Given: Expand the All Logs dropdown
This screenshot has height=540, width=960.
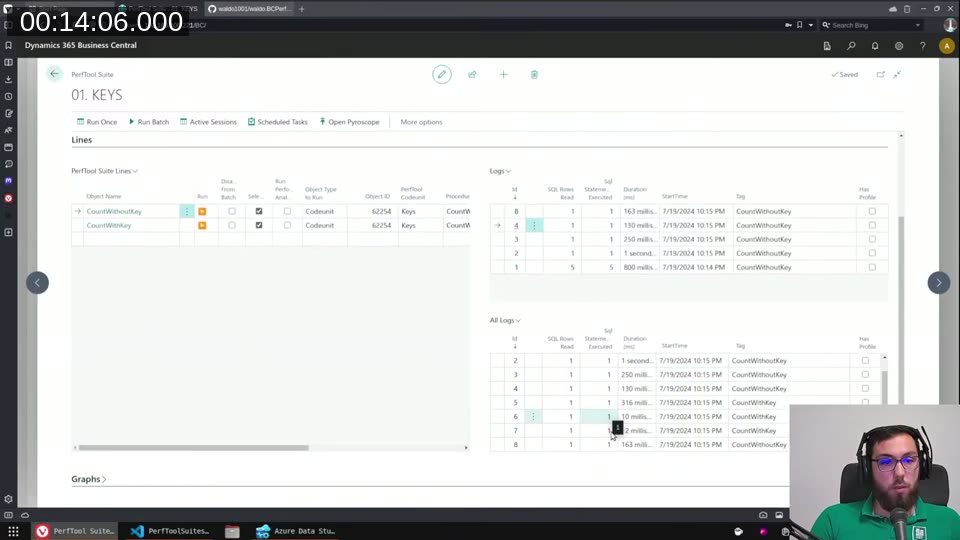Looking at the screenshot, I should [x=505, y=320].
